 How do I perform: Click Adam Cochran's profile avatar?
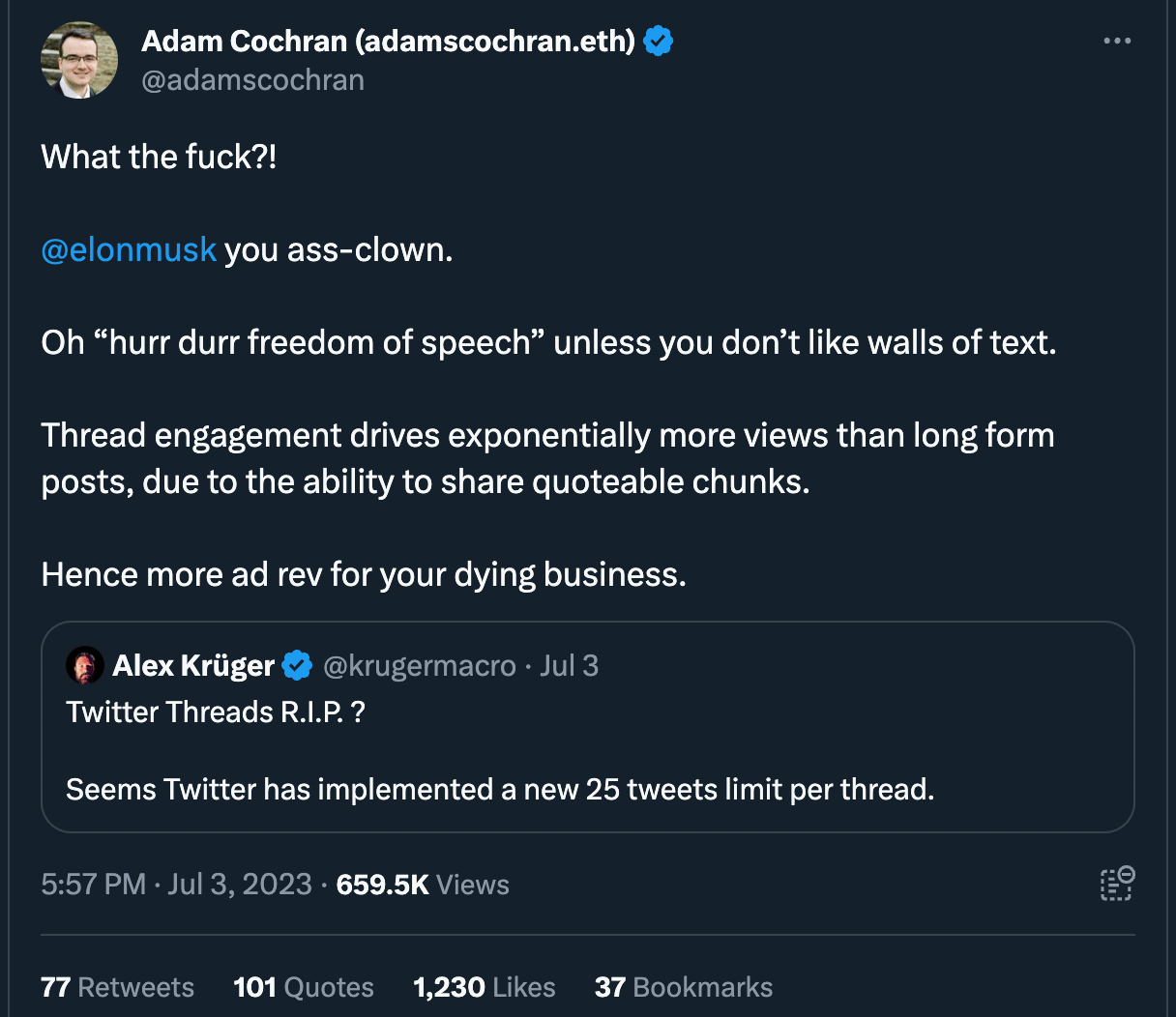79,61
